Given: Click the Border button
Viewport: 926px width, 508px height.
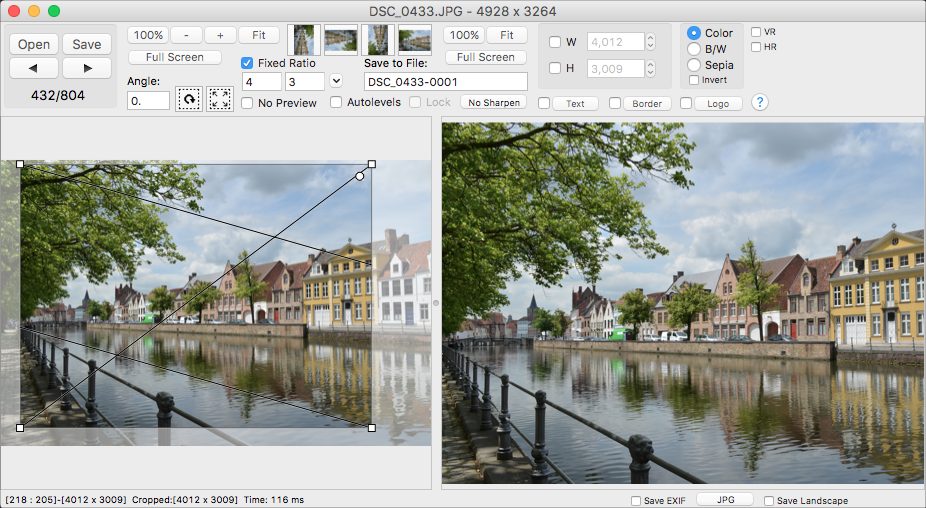Looking at the screenshot, I should 647,104.
